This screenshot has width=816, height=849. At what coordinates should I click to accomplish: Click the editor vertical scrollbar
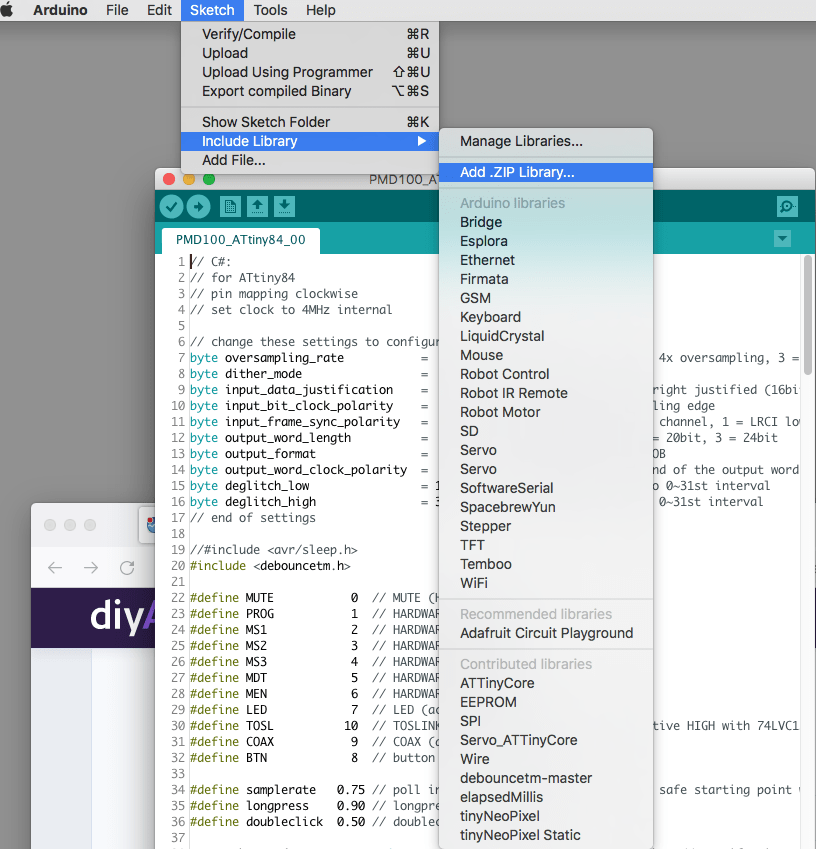808,314
